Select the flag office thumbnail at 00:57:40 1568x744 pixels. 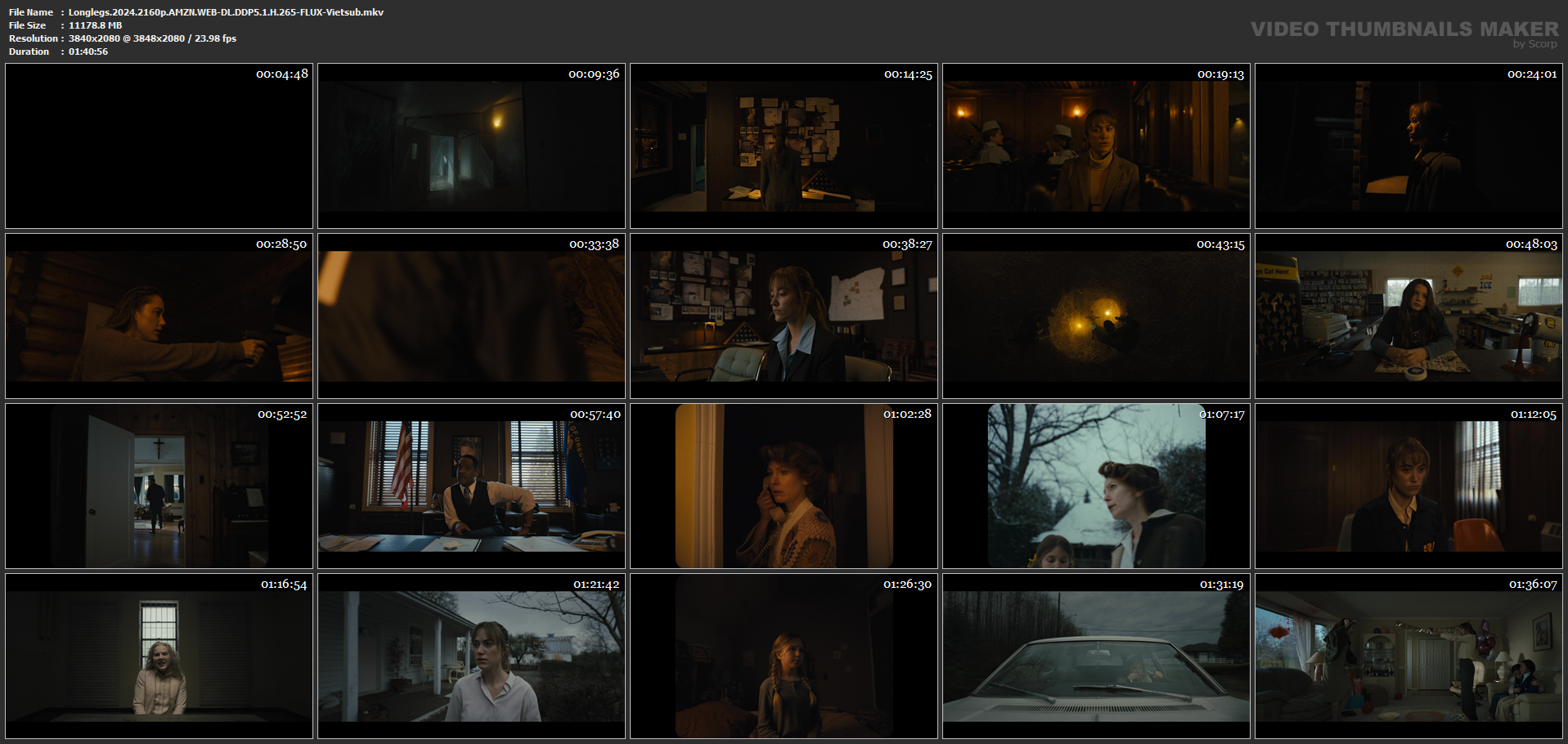point(471,486)
